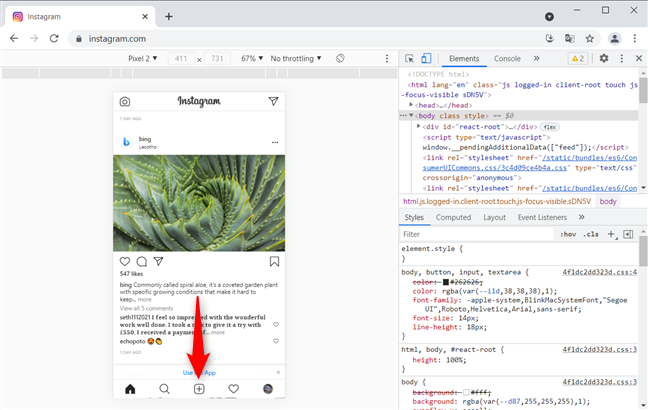
Task: Click the styles Filter input field
Action: tap(470, 234)
